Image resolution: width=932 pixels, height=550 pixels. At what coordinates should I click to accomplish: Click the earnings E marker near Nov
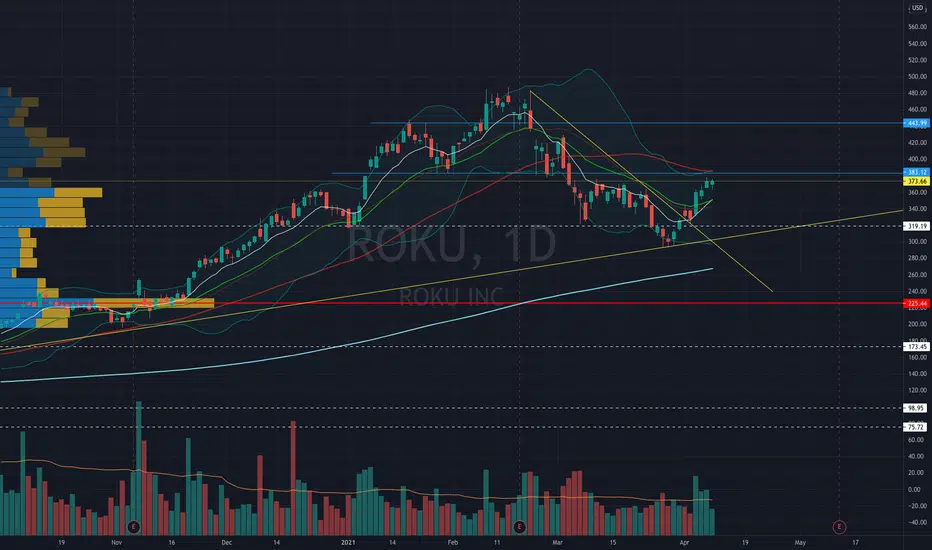click(133, 526)
